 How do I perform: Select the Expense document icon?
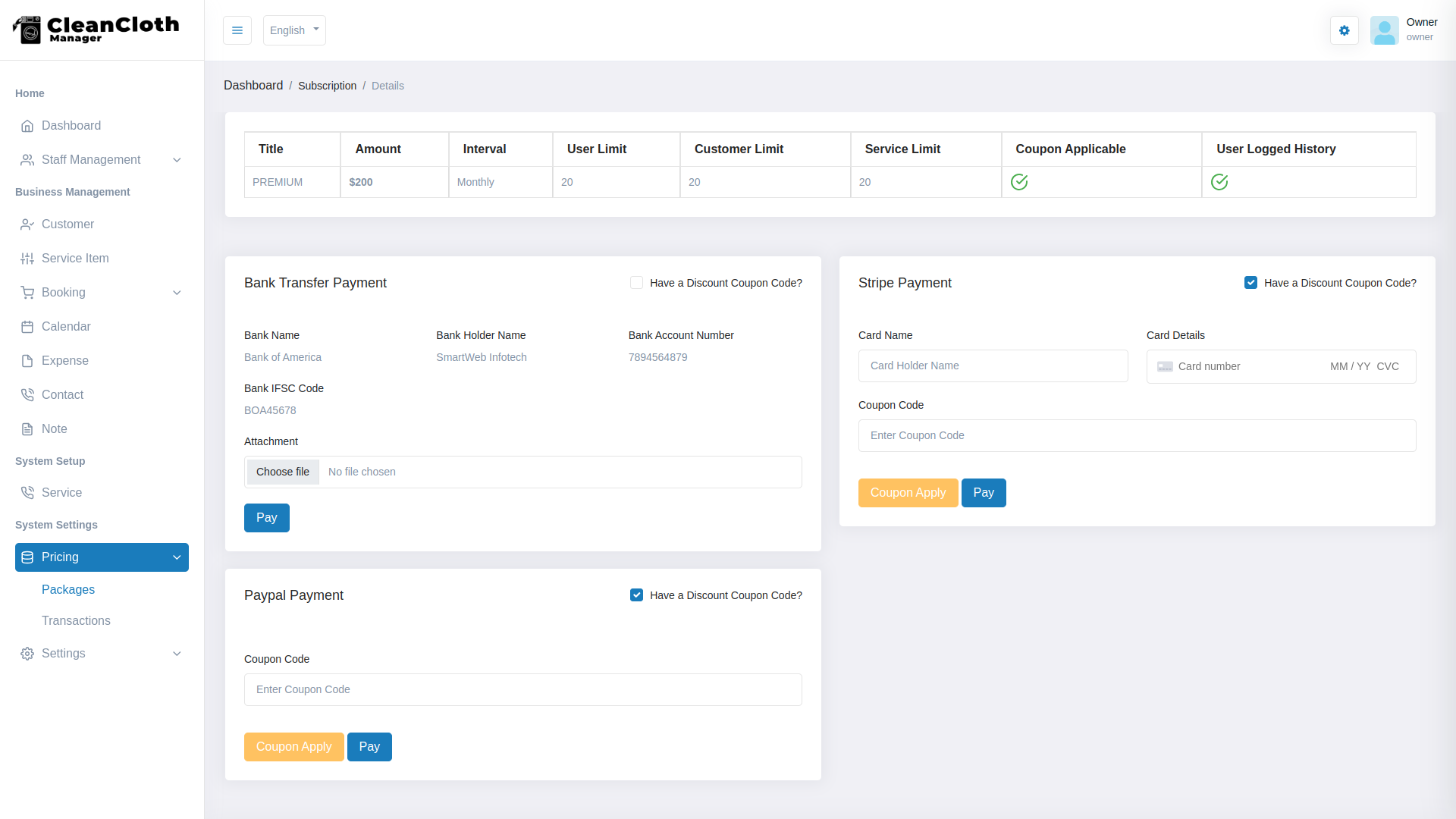(x=27, y=360)
